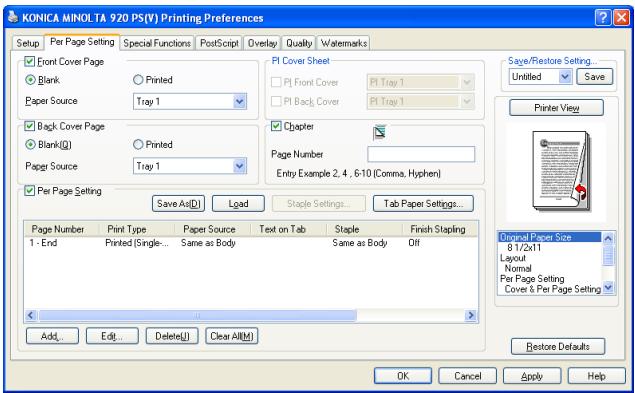Open Front Cover Paper Source Tray 1 dropdown
This screenshot has height=393, width=635.
click(x=190, y=101)
